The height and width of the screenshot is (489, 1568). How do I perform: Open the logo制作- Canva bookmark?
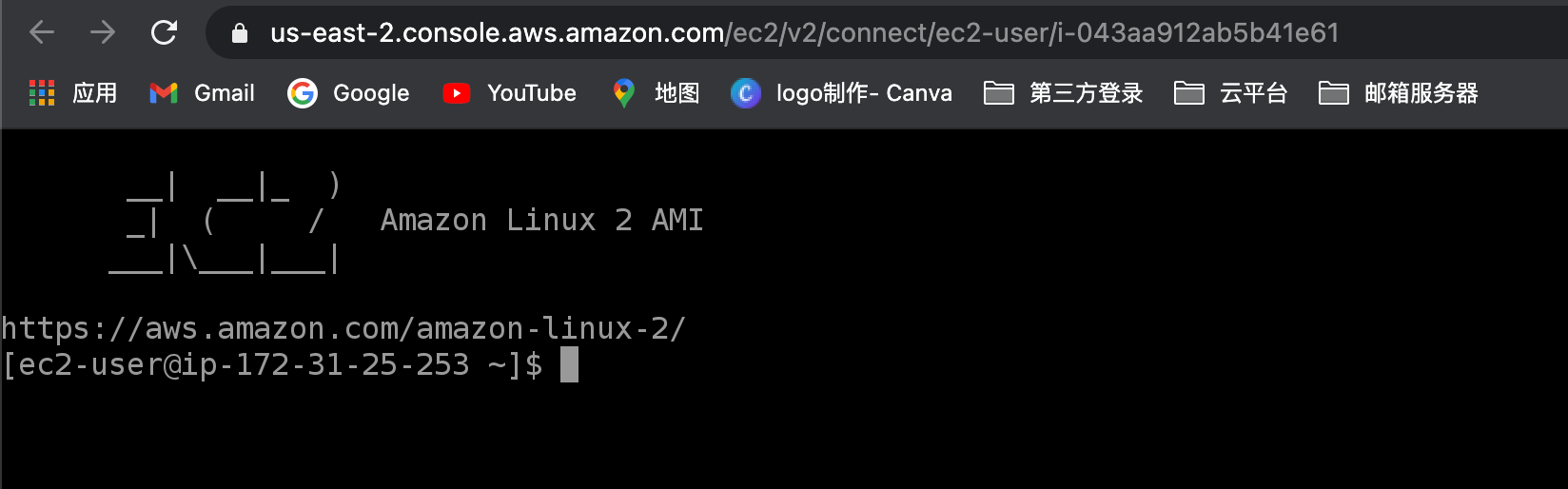tap(864, 92)
